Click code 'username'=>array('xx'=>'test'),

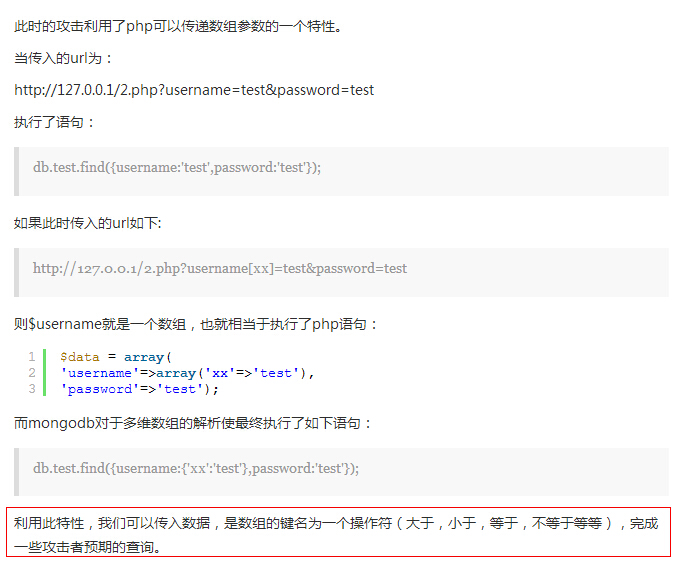click(x=187, y=373)
